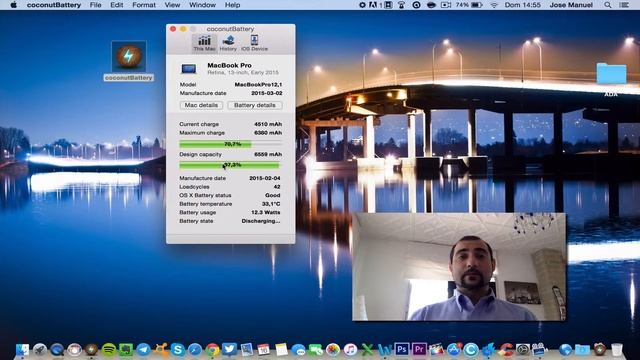This screenshot has height=360, width=640.
Task: Open Telegram from the dock
Action: coord(143,349)
